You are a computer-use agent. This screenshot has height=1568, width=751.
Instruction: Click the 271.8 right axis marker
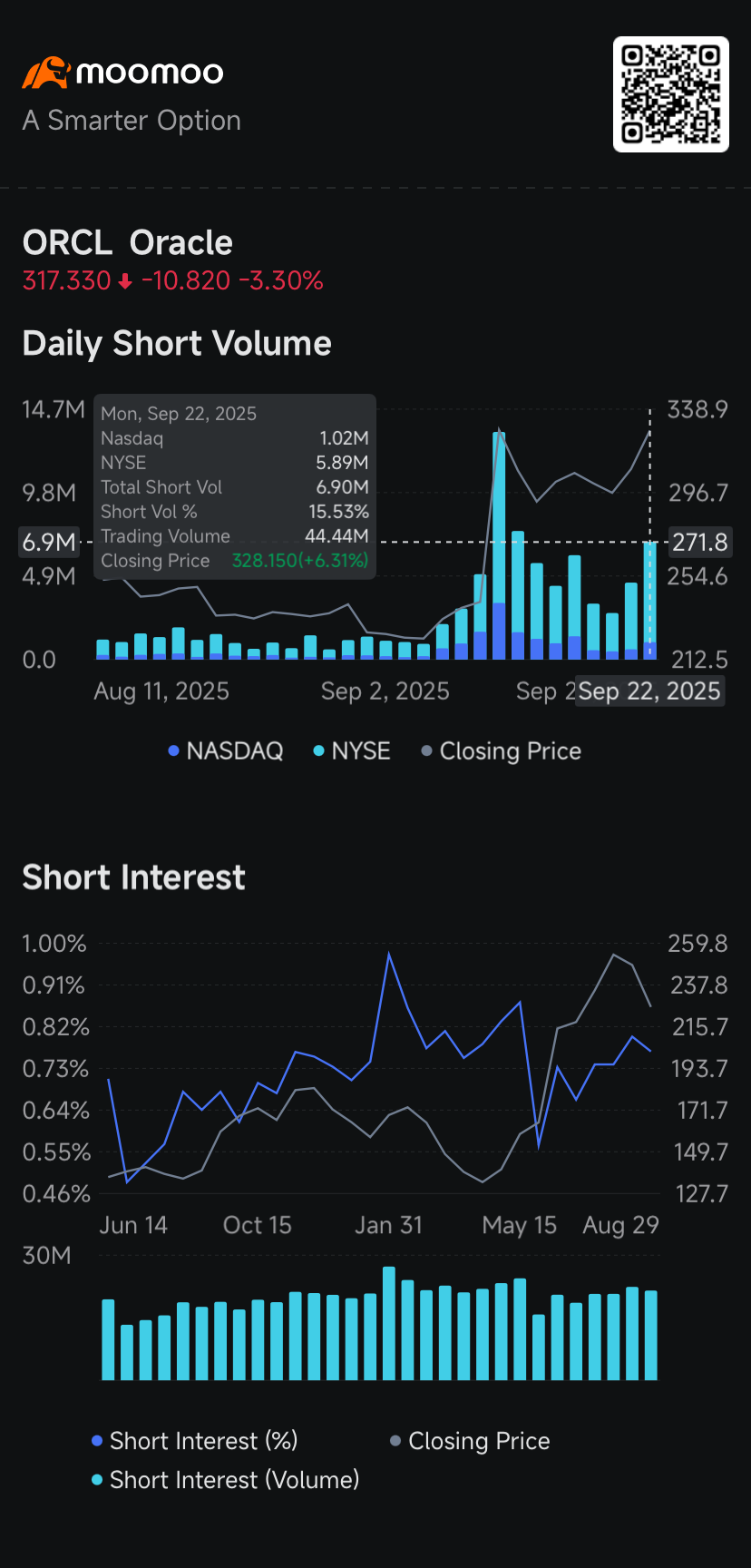(699, 543)
